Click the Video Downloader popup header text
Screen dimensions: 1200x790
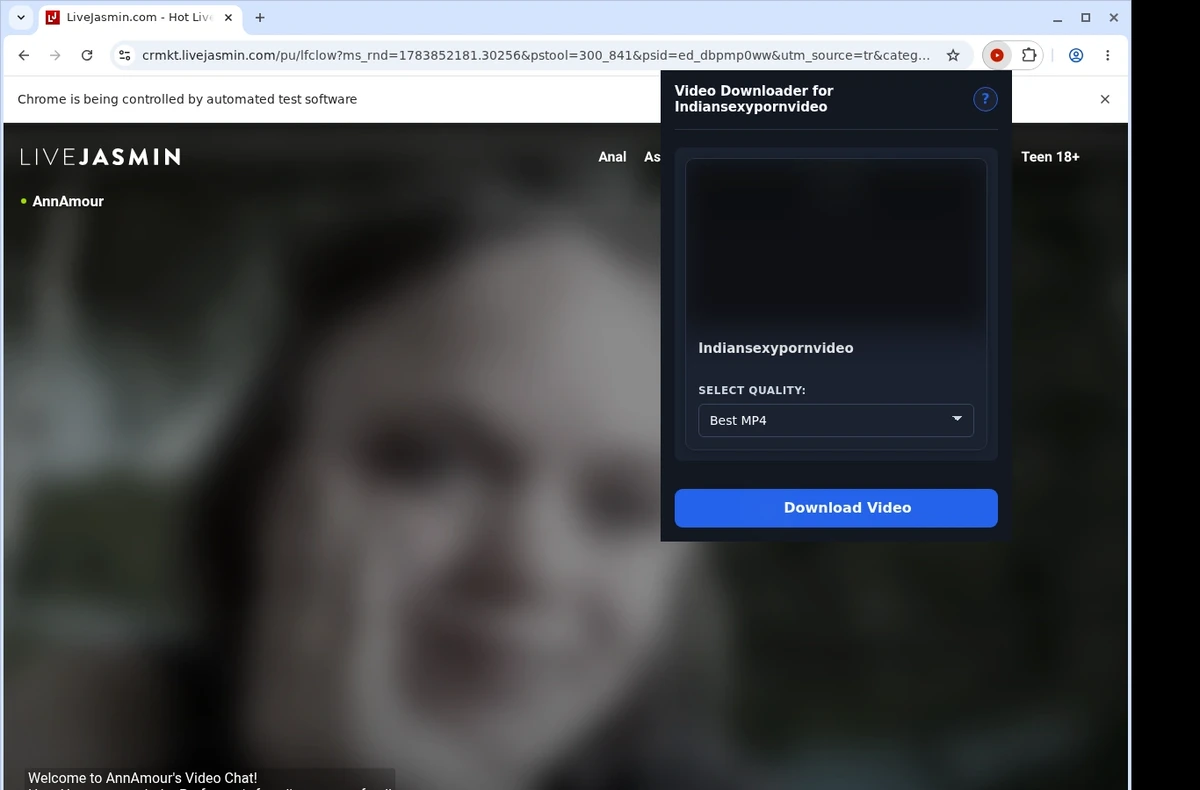pyautogui.click(x=754, y=98)
